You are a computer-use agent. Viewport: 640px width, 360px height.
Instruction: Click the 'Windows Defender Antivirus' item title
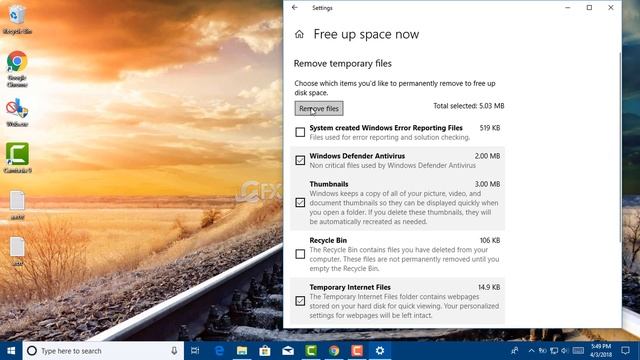click(357, 156)
